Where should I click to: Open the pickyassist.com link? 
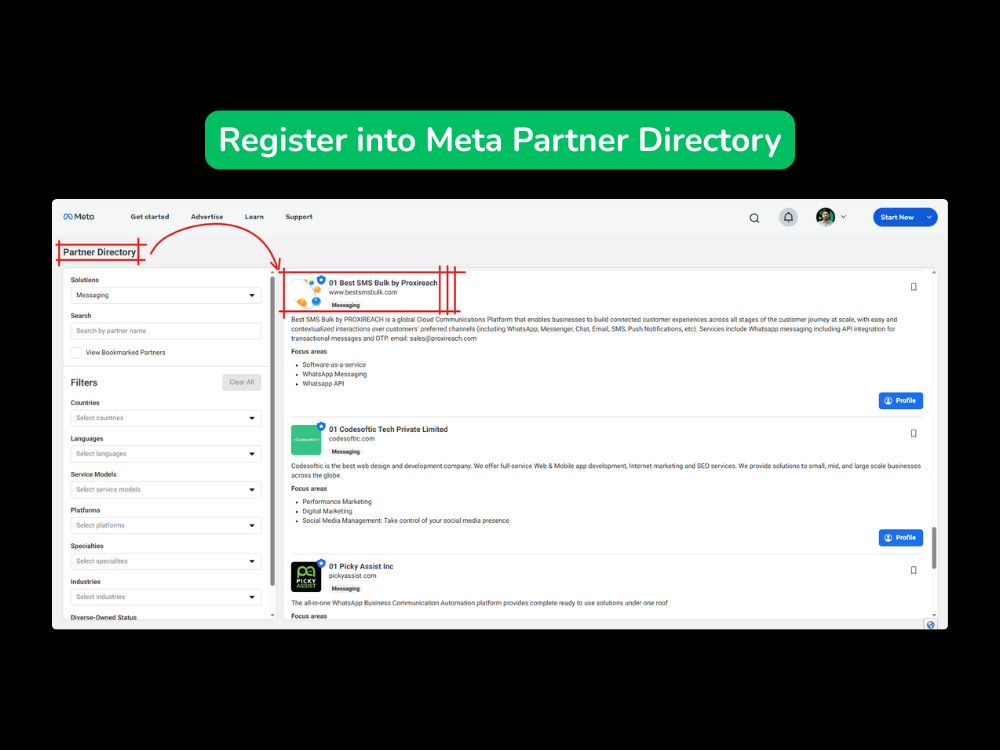coord(353,576)
